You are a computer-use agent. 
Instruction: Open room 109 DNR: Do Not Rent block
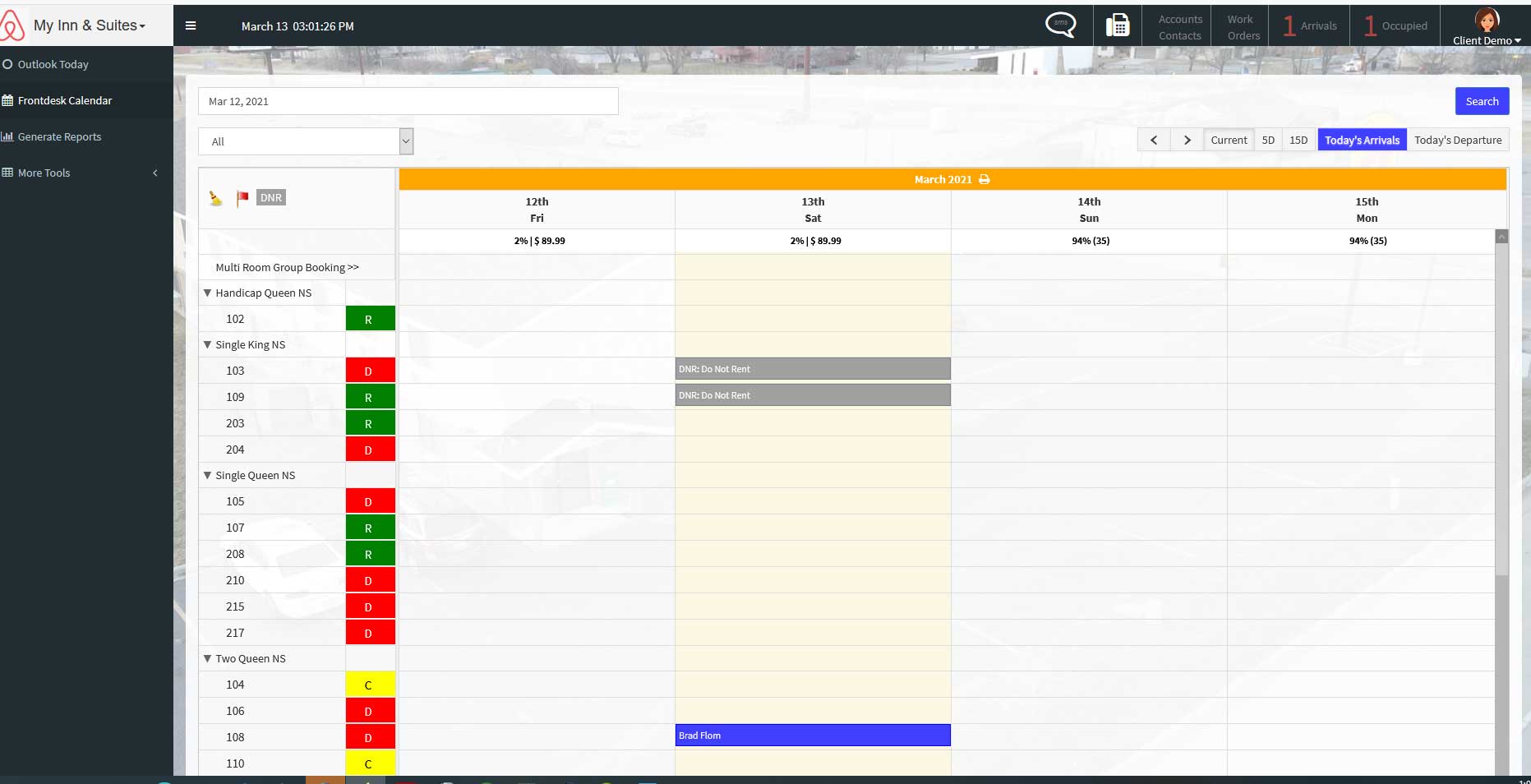pyautogui.click(x=813, y=395)
